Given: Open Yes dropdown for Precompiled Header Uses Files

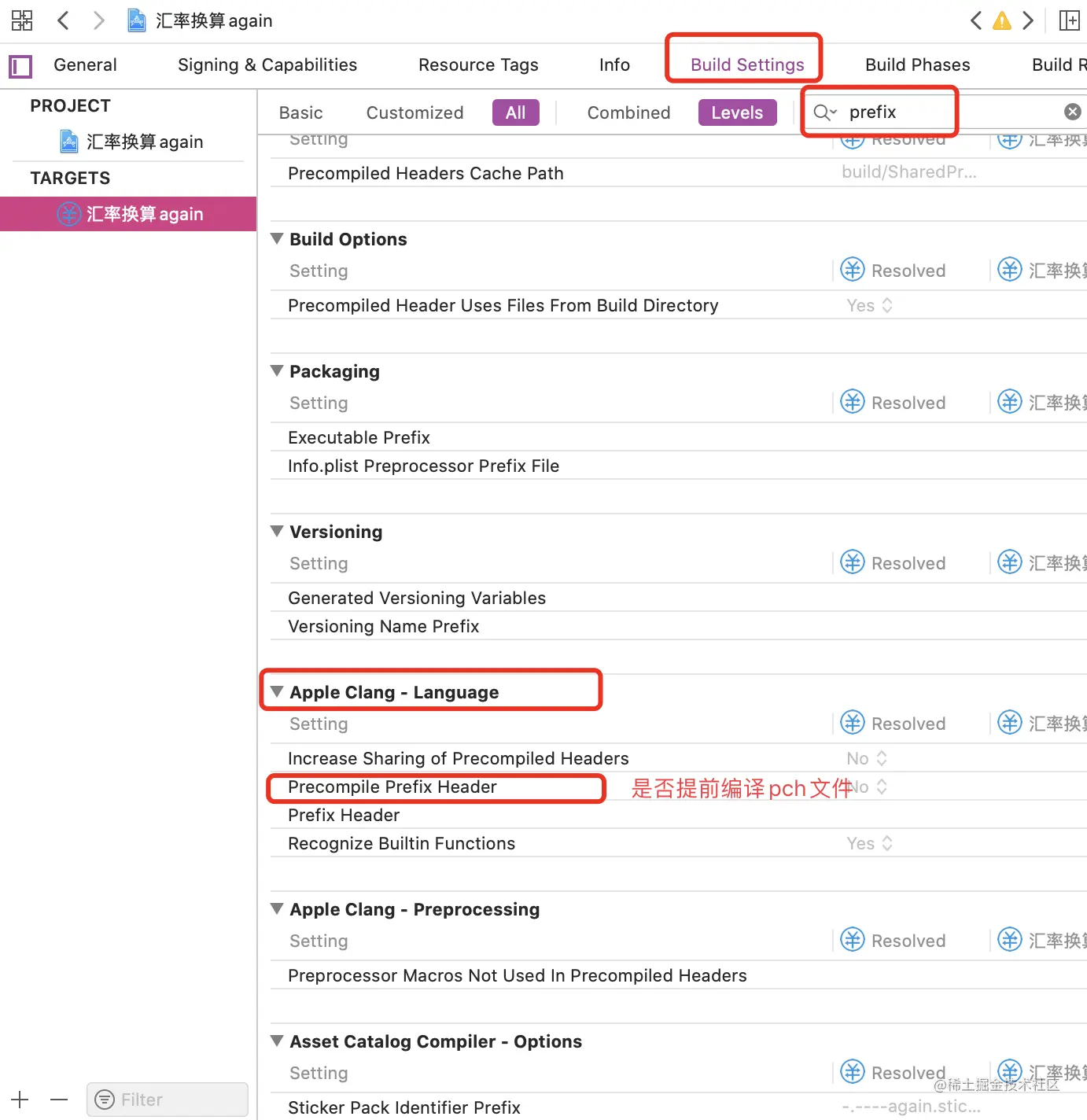Looking at the screenshot, I should [869, 305].
